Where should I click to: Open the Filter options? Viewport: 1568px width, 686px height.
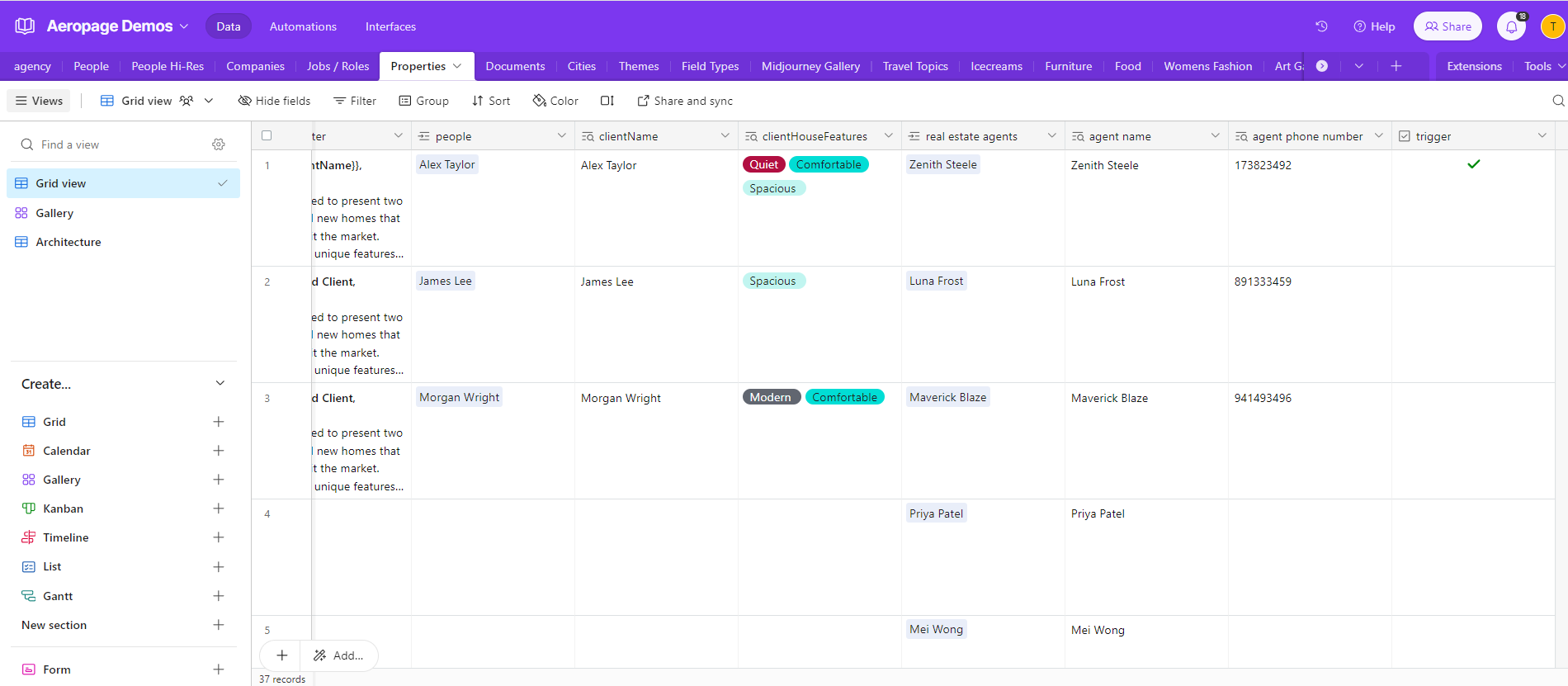pyautogui.click(x=355, y=101)
